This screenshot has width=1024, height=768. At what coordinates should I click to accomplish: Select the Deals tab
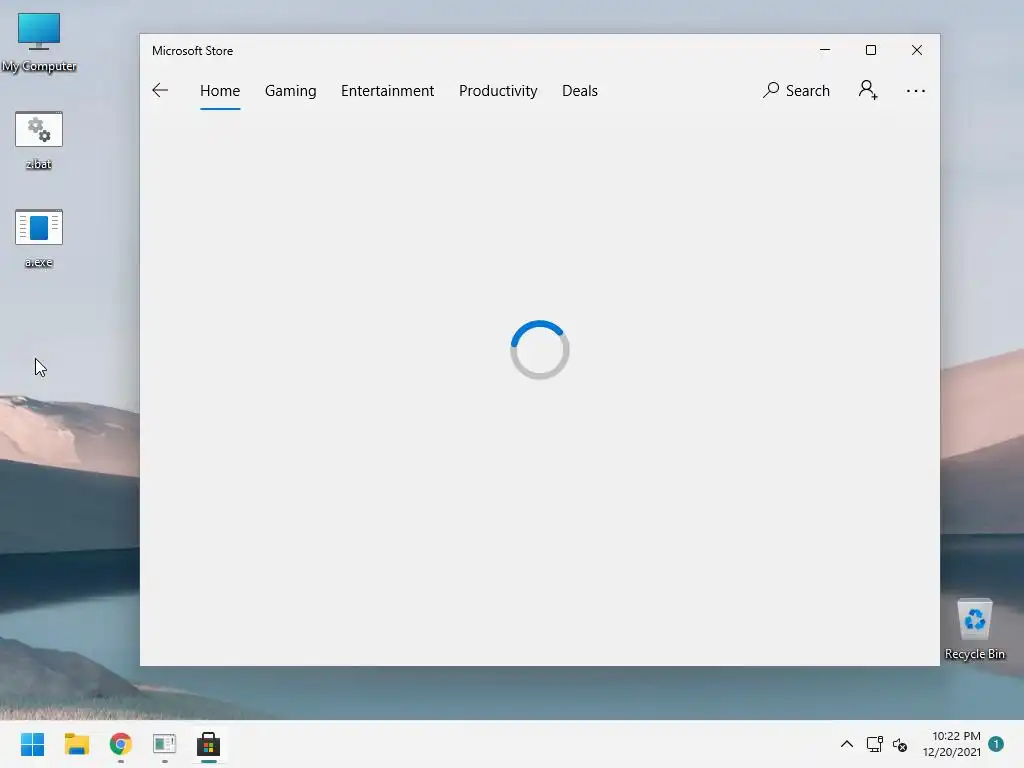(580, 90)
